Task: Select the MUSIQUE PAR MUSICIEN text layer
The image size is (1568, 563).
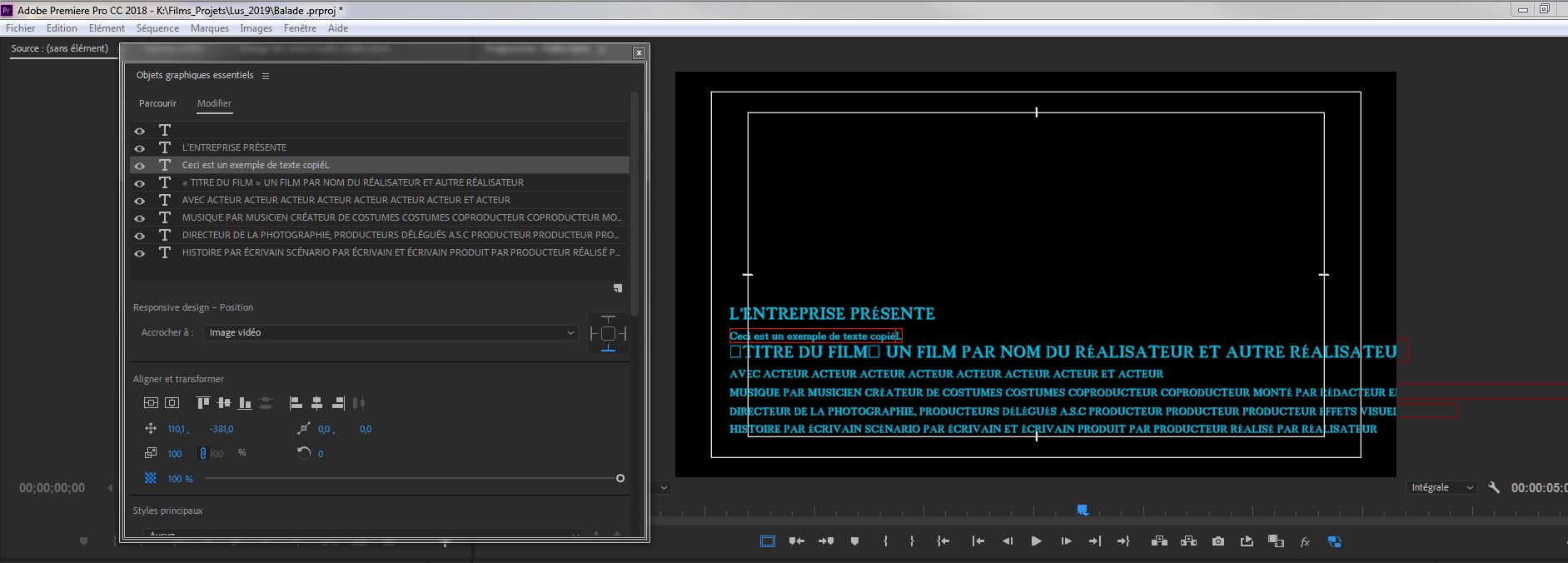Action: click(401, 218)
